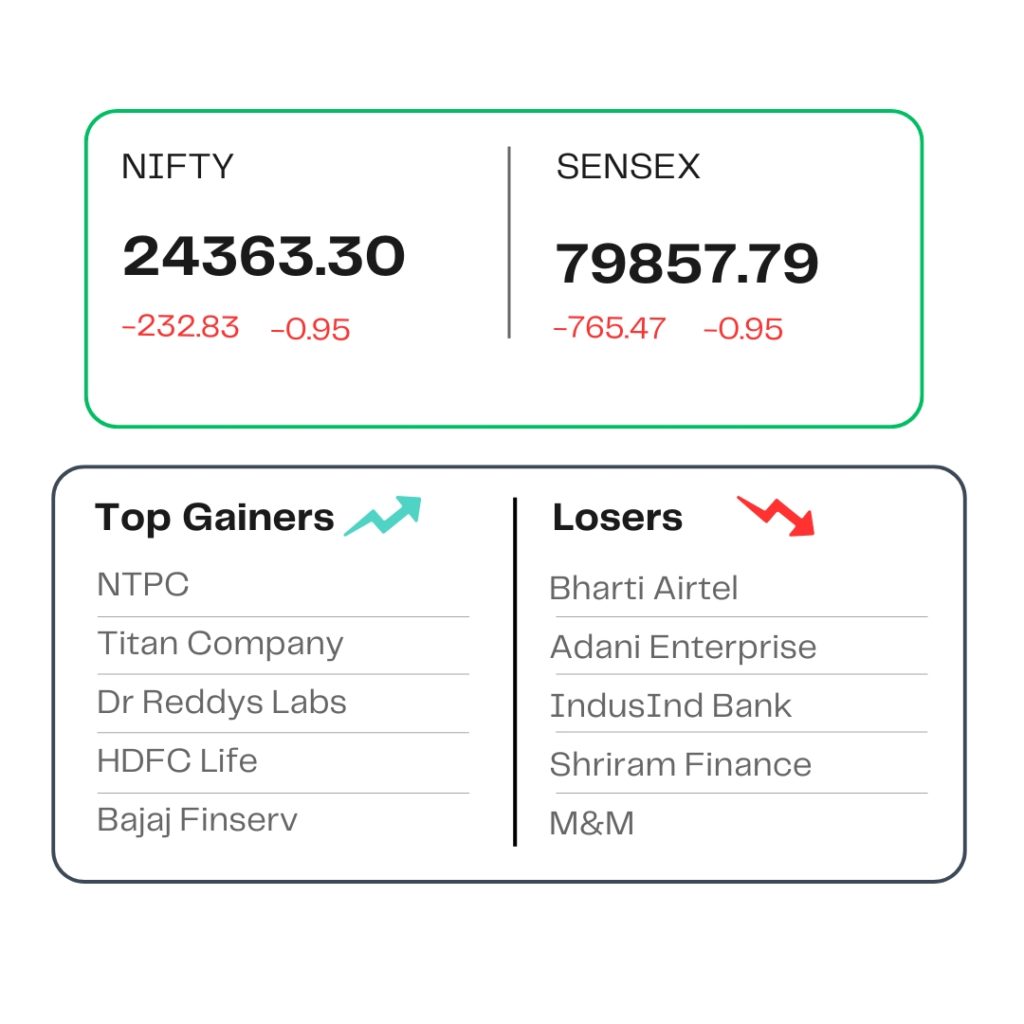
Task: Select Adani Enterprise loser entry
Action: [683, 647]
